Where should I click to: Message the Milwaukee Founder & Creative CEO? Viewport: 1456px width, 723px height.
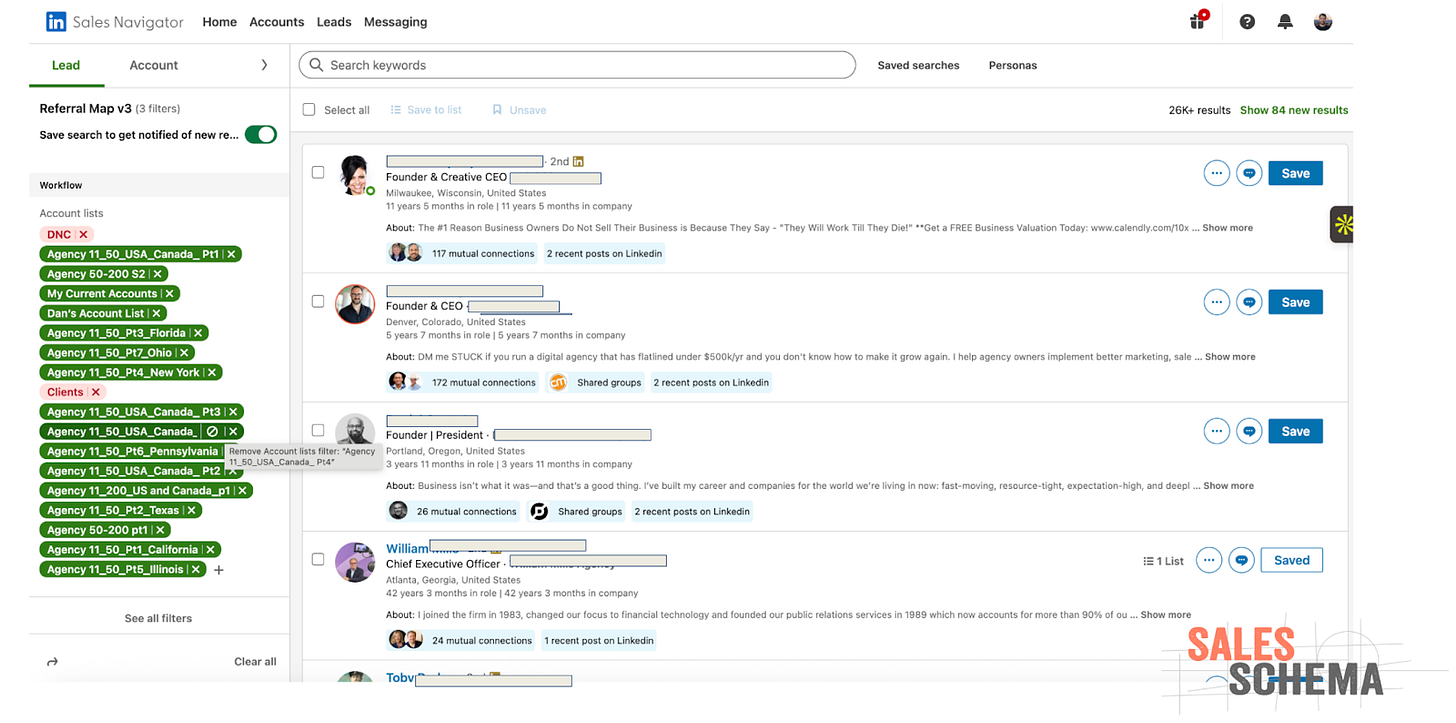[x=1248, y=173]
